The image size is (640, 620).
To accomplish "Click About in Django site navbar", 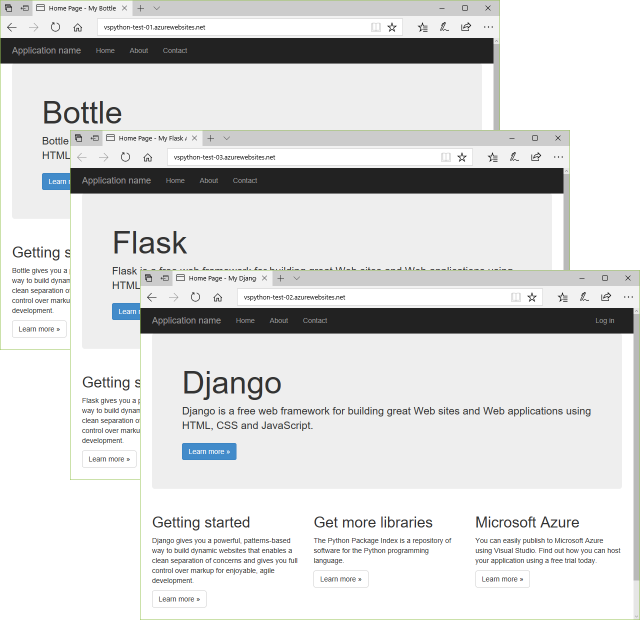I will 279,320.
